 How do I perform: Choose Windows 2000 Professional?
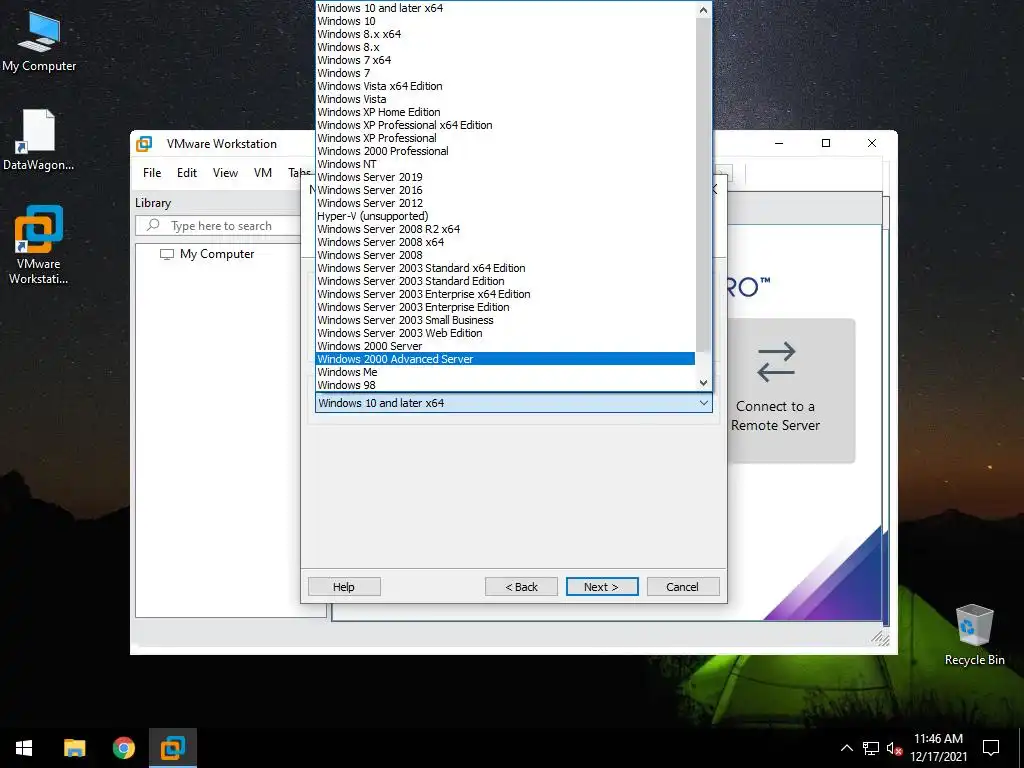tap(505, 151)
